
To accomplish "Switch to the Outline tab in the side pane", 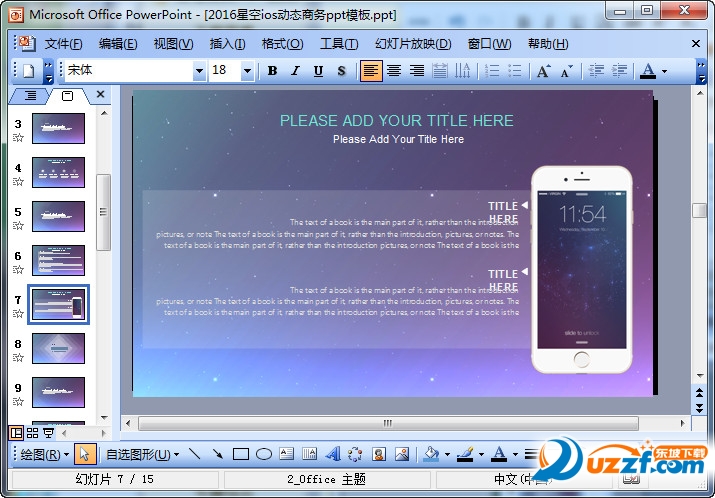I will click(31, 95).
